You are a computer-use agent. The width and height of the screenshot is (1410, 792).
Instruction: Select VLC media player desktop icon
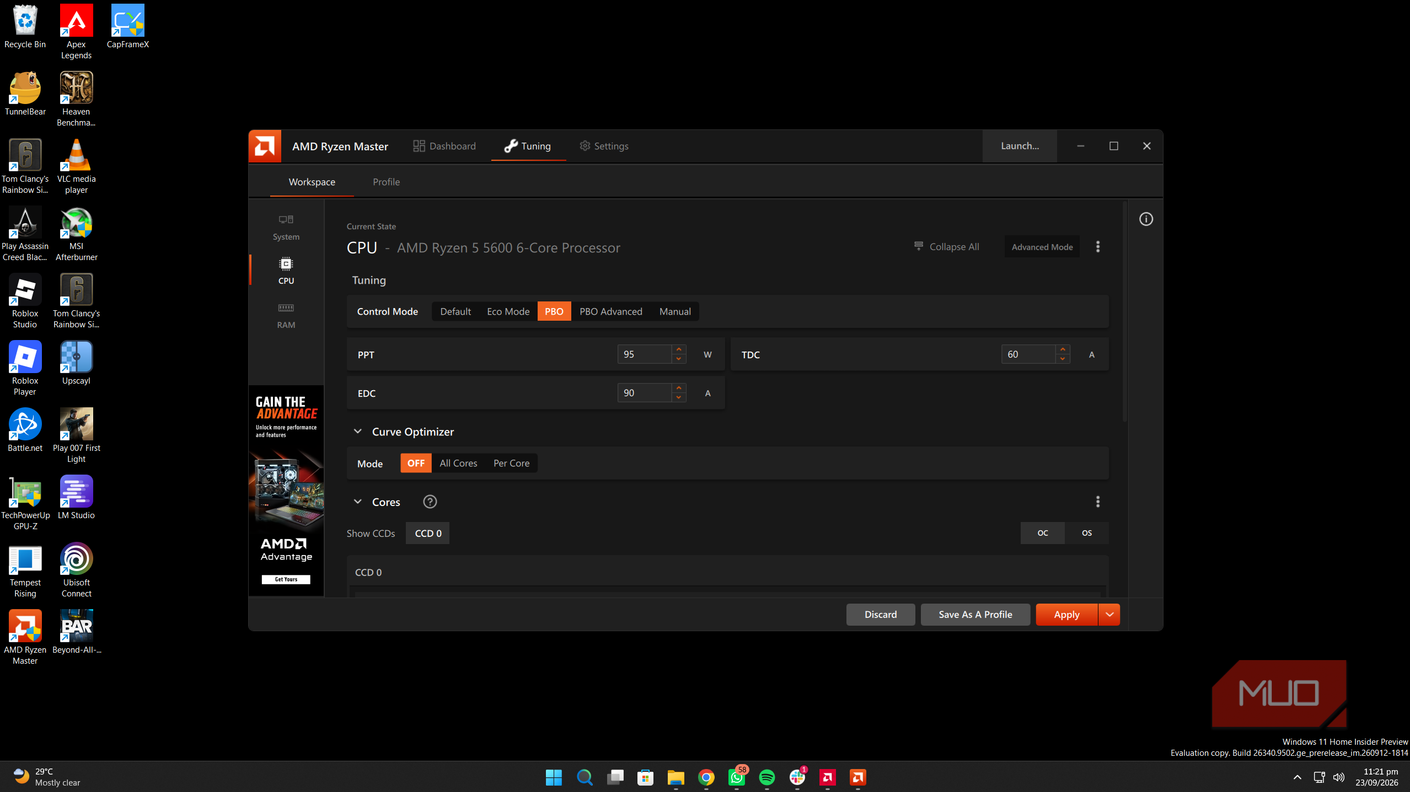76,167
